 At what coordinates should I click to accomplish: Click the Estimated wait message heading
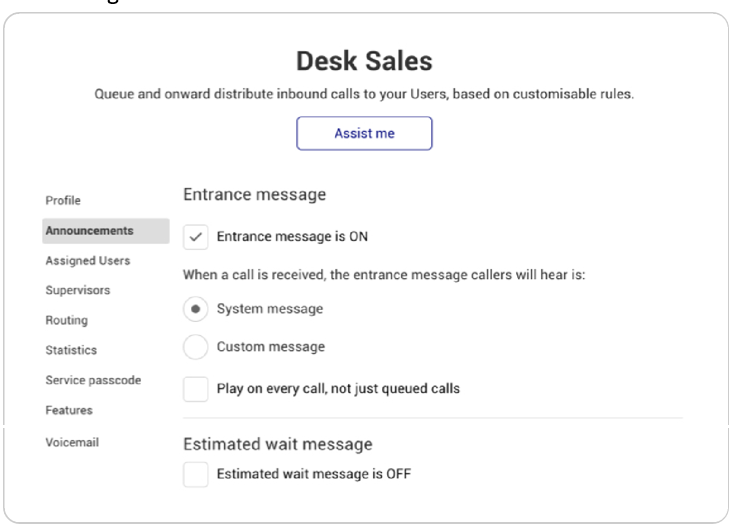[x=278, y=443]
